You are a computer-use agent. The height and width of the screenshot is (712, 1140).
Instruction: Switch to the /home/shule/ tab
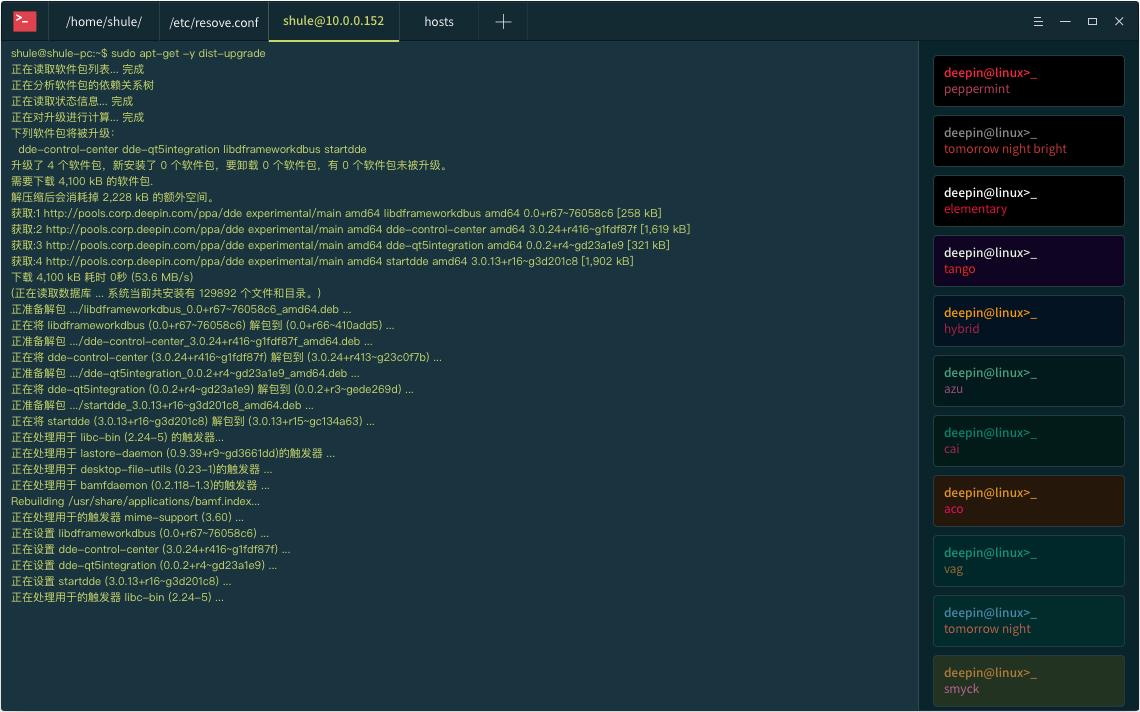[x=103, y=21]
